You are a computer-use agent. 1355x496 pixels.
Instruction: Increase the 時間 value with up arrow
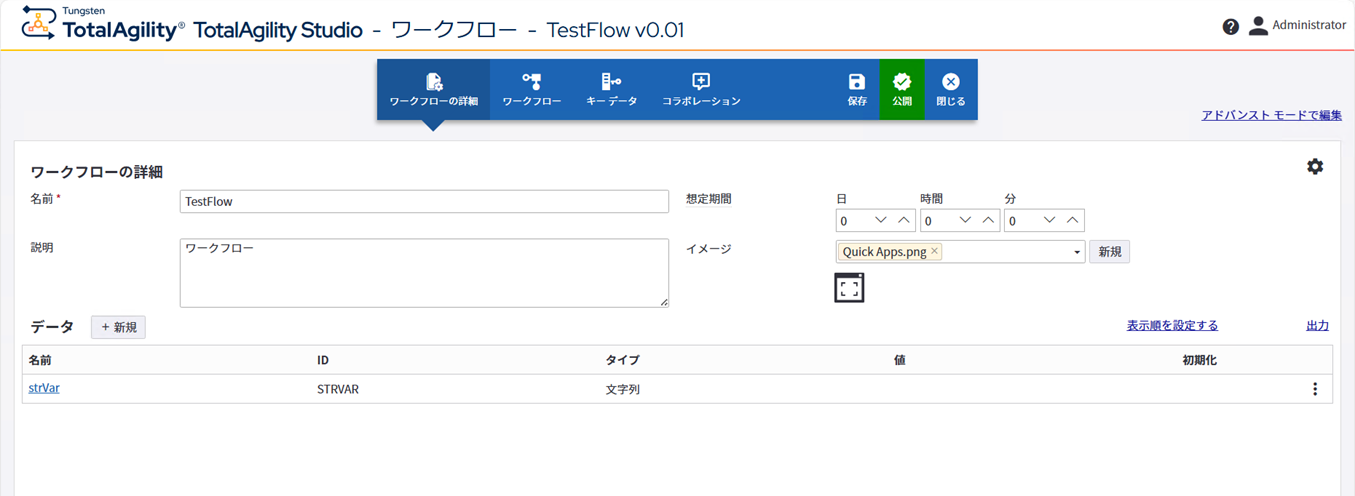pos(988,220)
